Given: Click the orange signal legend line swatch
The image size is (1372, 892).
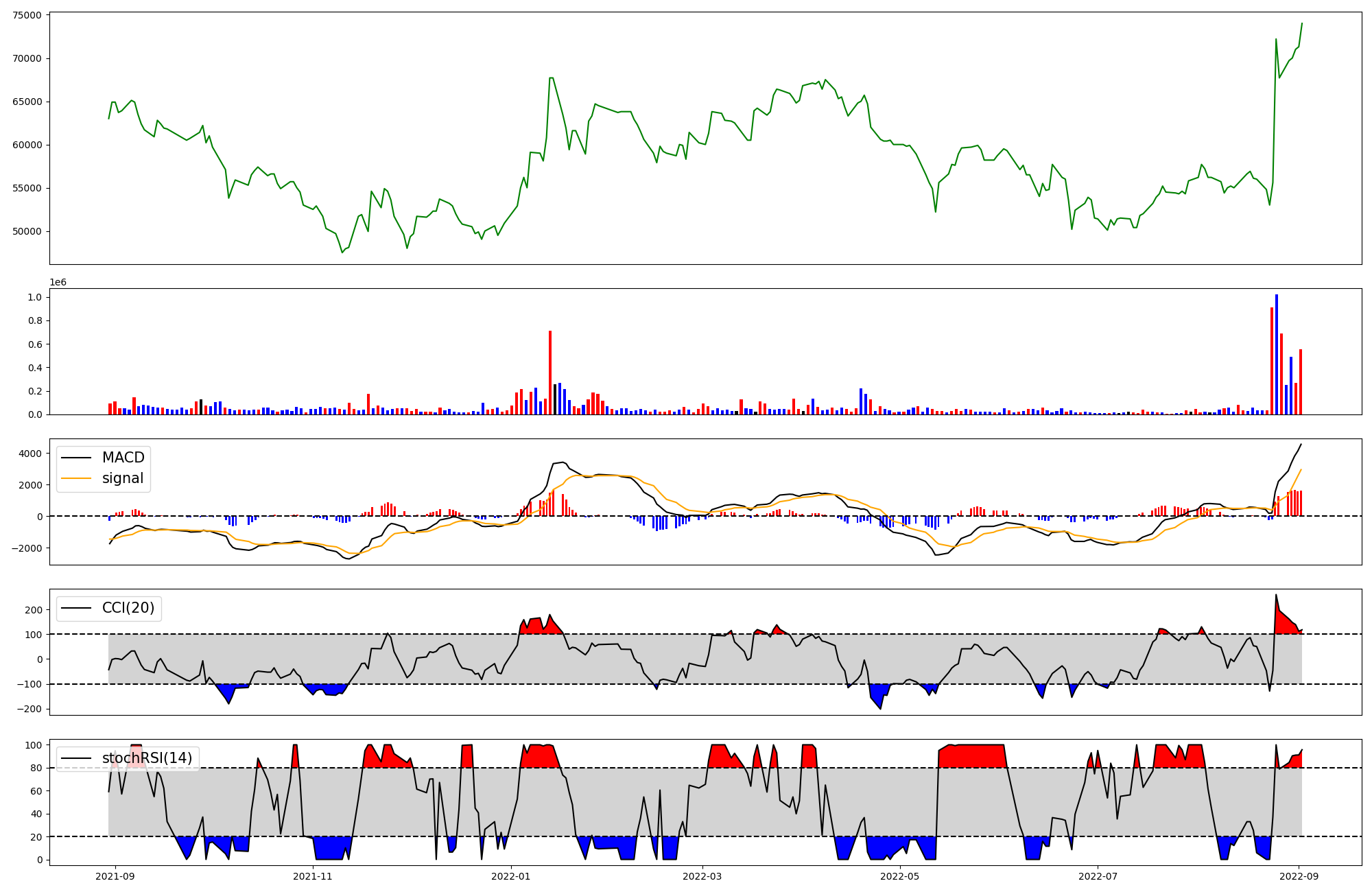Looking at the screenshot, I should (x=76, y=478).
